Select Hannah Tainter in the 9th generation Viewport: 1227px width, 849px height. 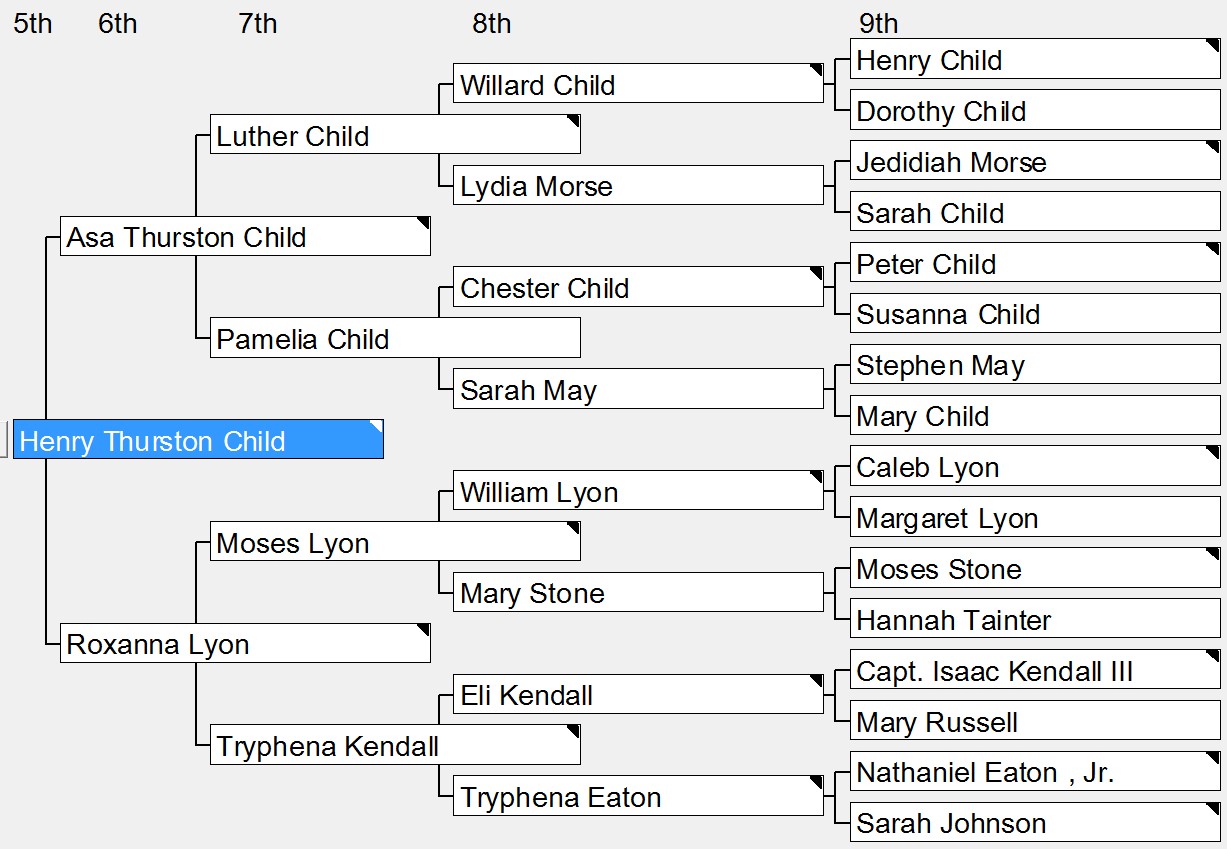(1035, 619)
